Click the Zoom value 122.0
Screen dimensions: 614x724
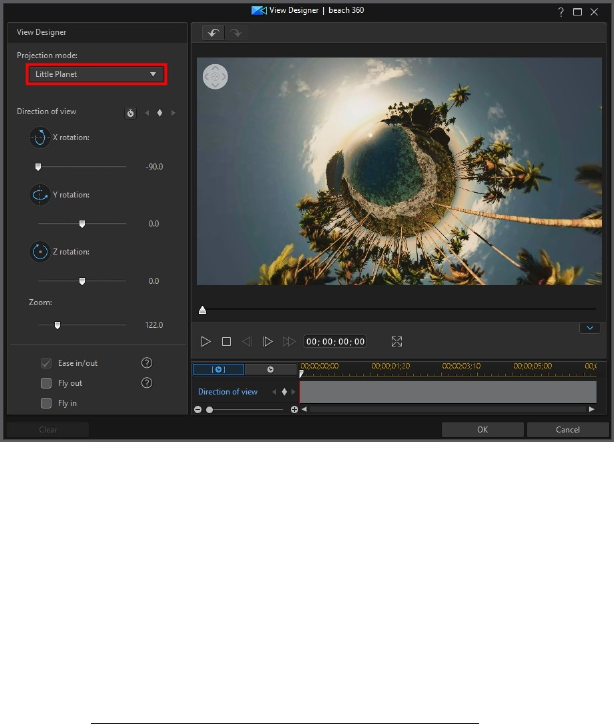[x=154, y=326]
